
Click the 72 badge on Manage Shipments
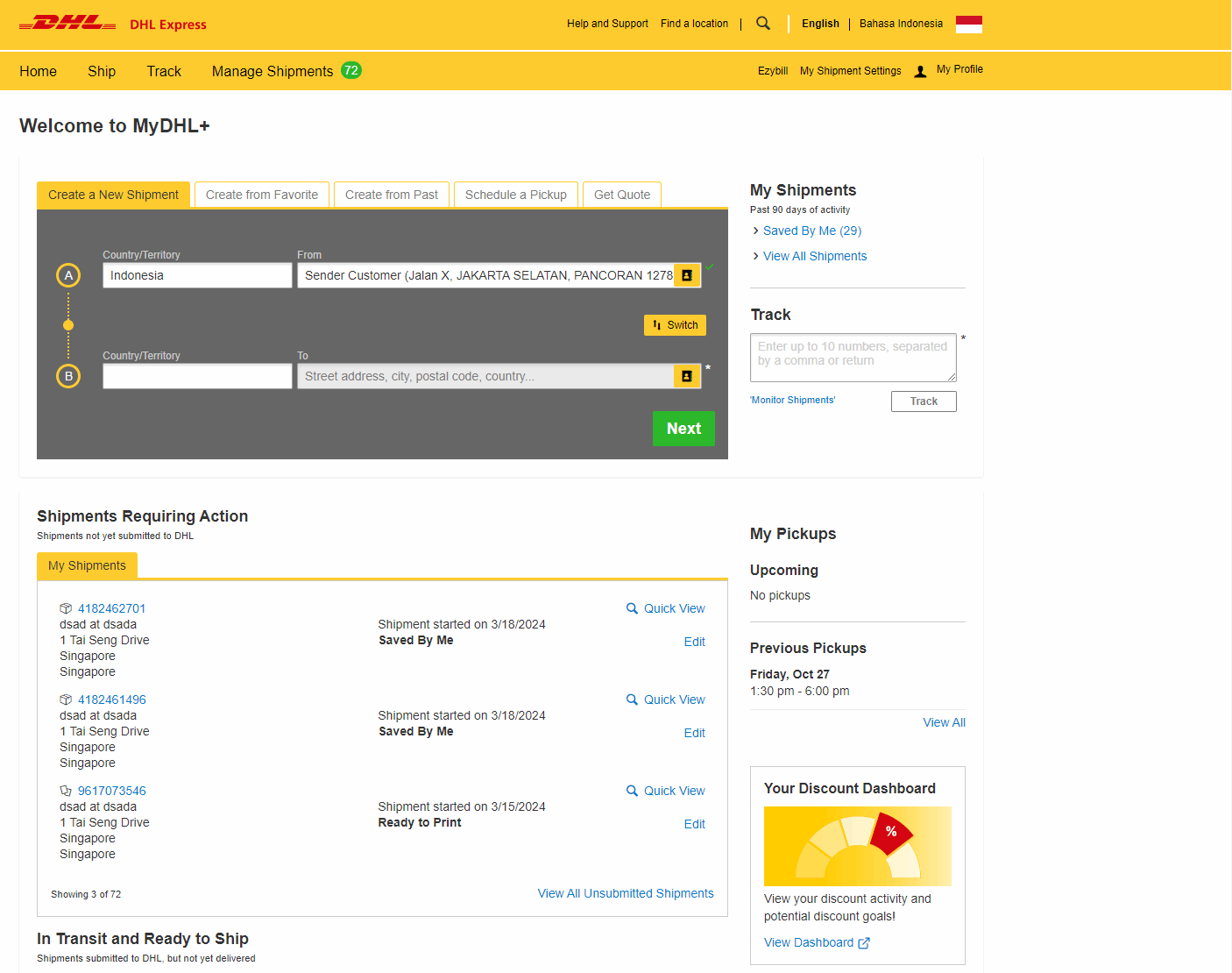(x=351, y=70)
